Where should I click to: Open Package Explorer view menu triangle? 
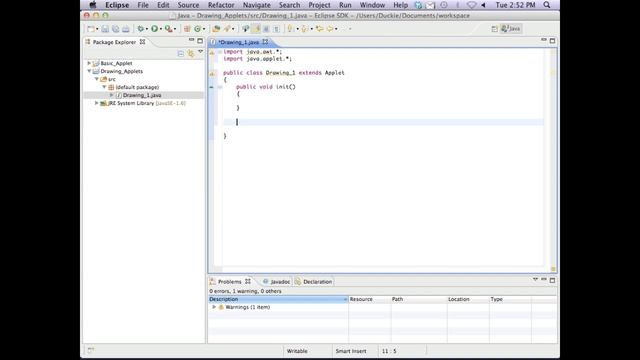click(x=200, y=52)
